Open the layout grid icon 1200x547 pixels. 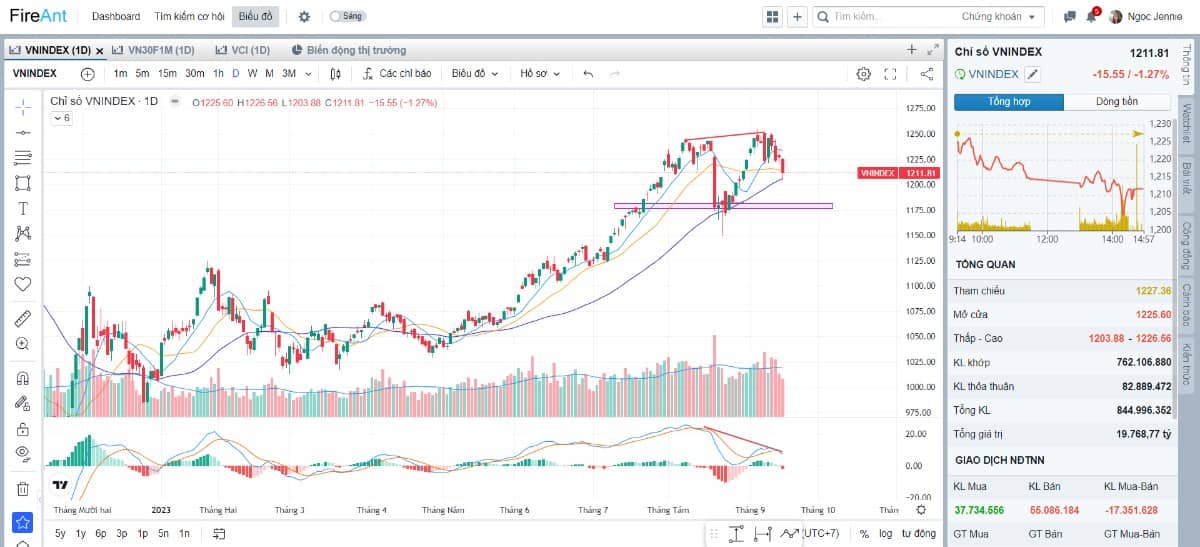tap(772, 16)
